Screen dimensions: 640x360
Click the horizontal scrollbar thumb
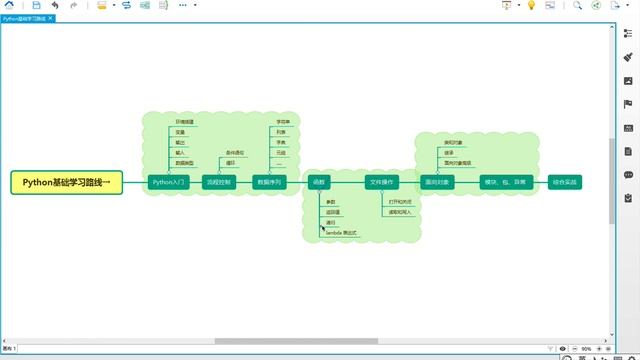tap(296, 341)
